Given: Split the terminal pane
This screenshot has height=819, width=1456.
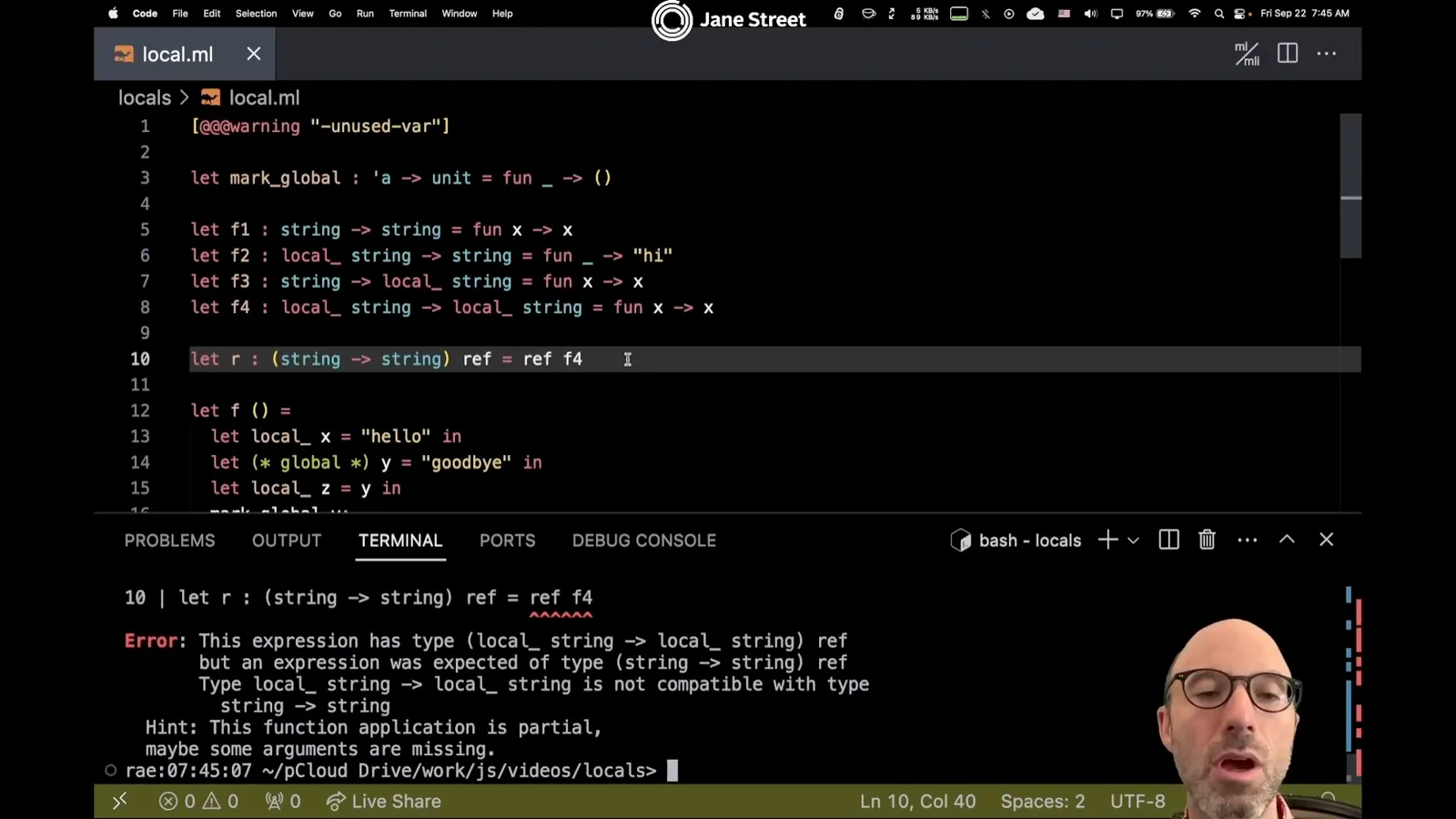Looking at the screenshot, I should [x=1168, y=540].
